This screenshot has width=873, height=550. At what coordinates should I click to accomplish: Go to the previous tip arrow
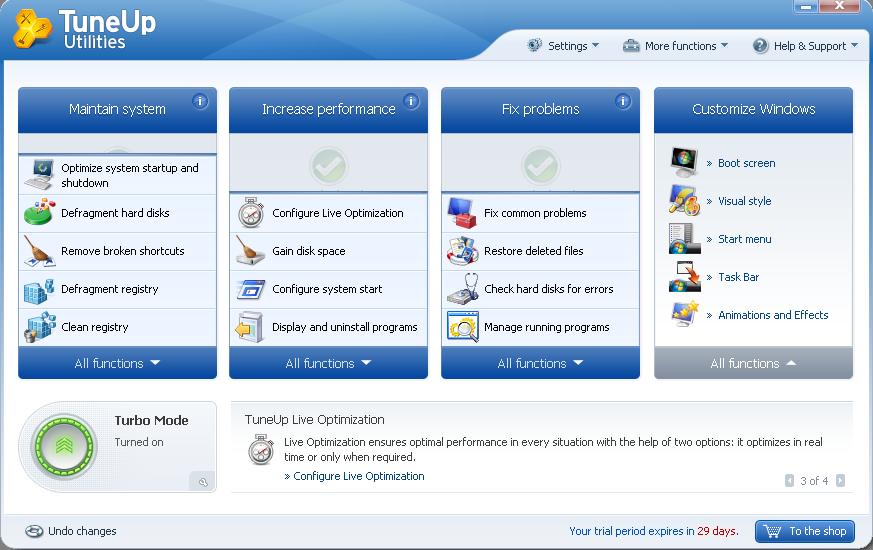click(789, 480)
